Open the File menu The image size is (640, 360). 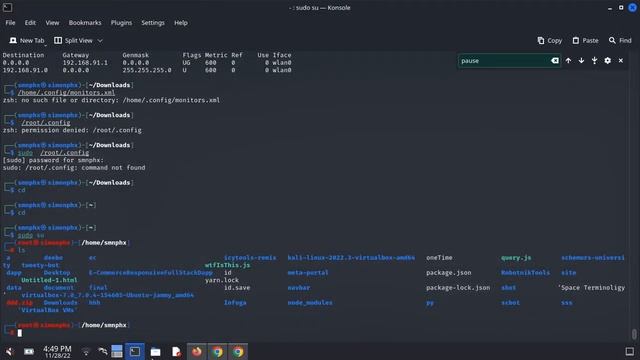[x=10, y=23]
